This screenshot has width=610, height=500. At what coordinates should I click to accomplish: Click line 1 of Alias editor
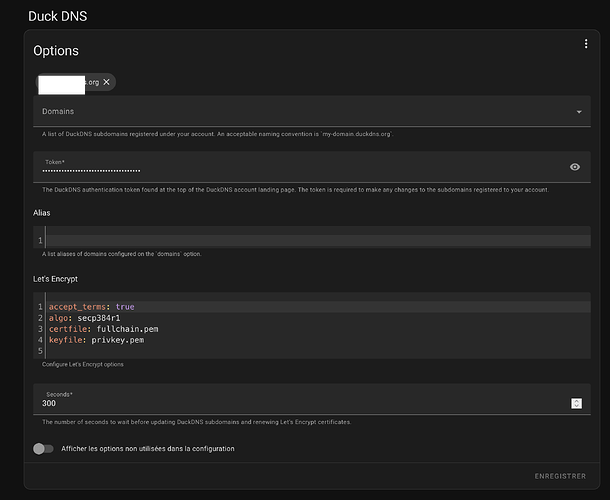[318, 240]
